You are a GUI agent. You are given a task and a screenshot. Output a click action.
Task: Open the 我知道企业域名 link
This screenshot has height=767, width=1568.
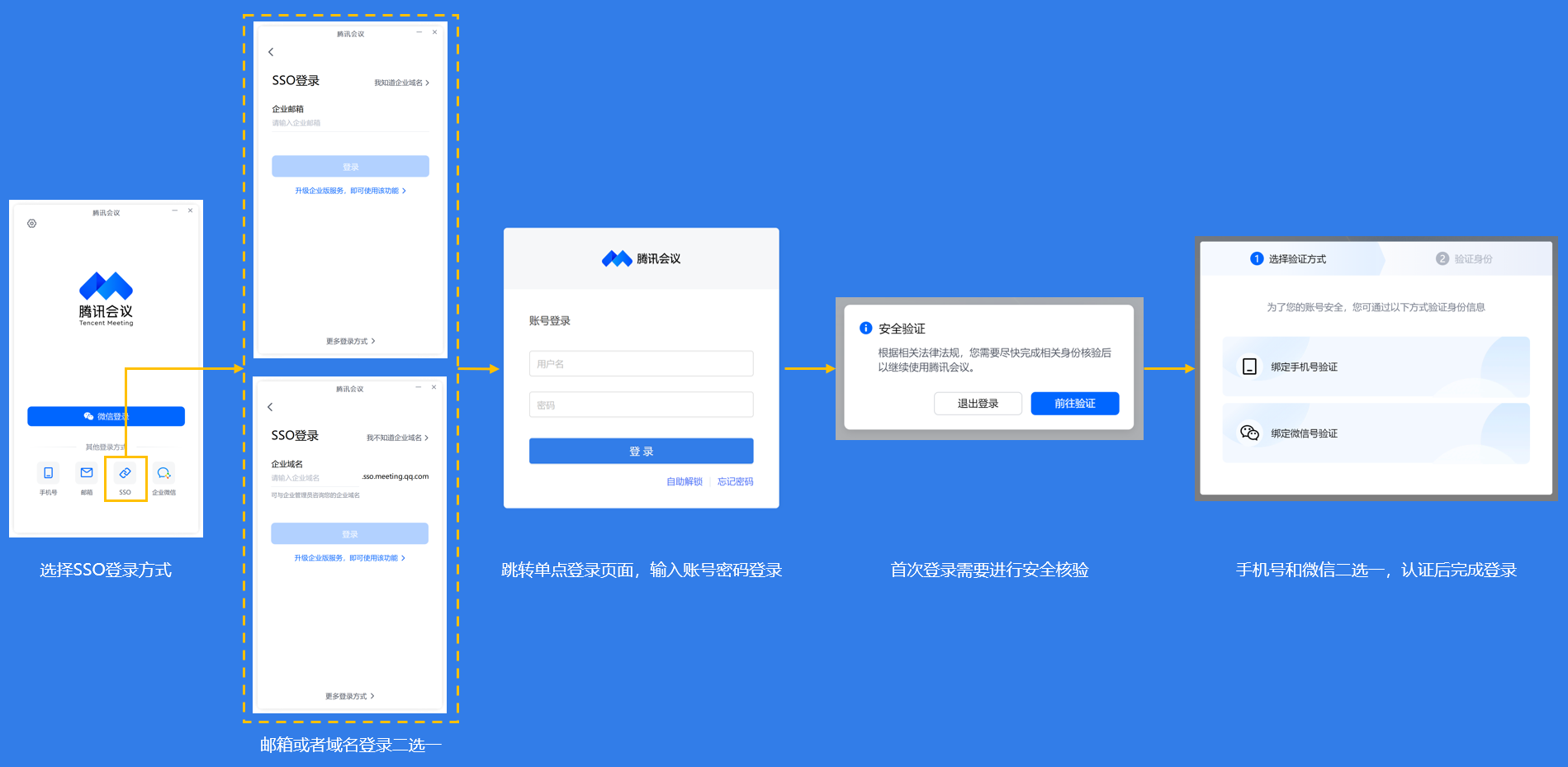[x=401, y=83]
